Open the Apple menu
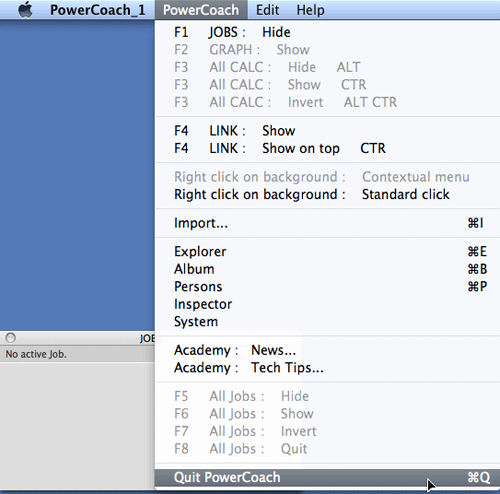 (25, 10)
